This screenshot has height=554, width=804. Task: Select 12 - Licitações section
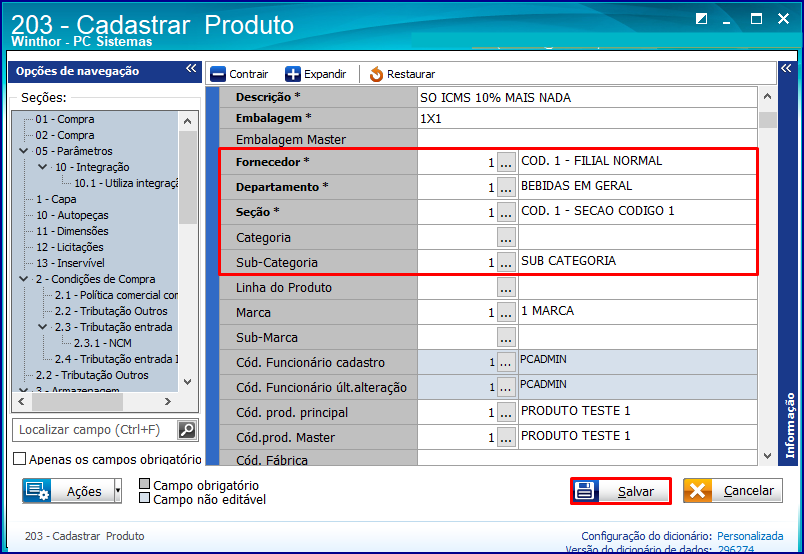[70, 247]
